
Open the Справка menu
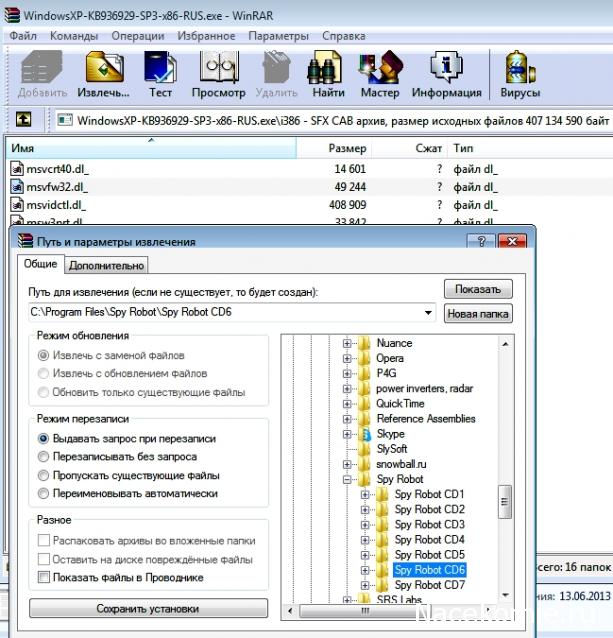[344, 36]
